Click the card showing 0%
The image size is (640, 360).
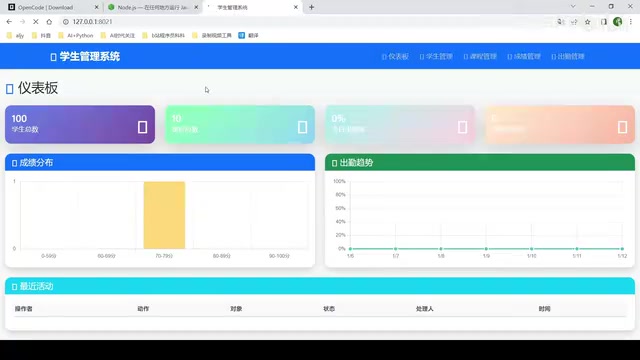(x=400, y=124)
